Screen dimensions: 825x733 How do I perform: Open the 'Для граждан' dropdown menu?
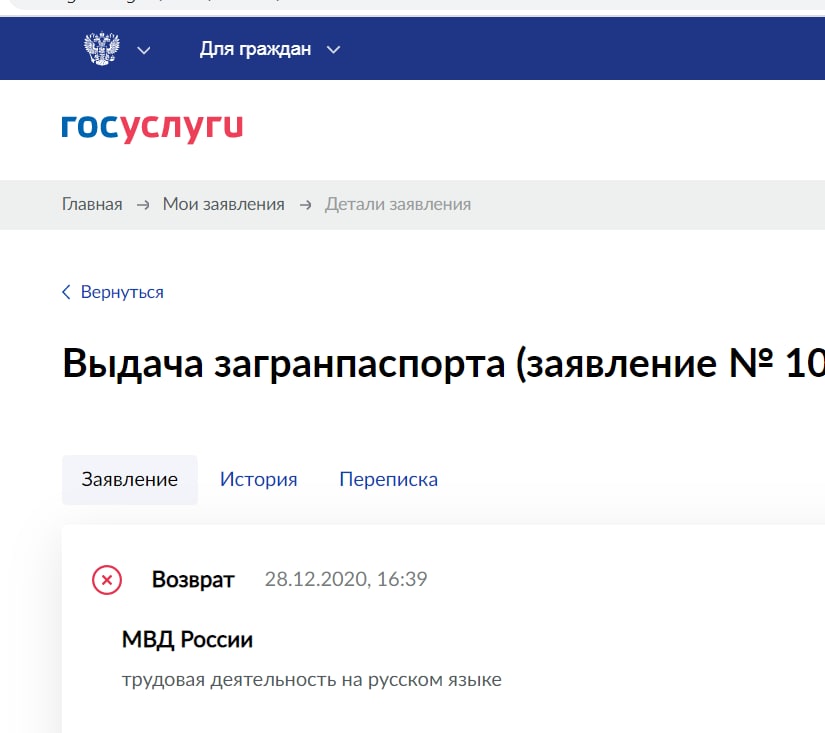coord(270,49)
